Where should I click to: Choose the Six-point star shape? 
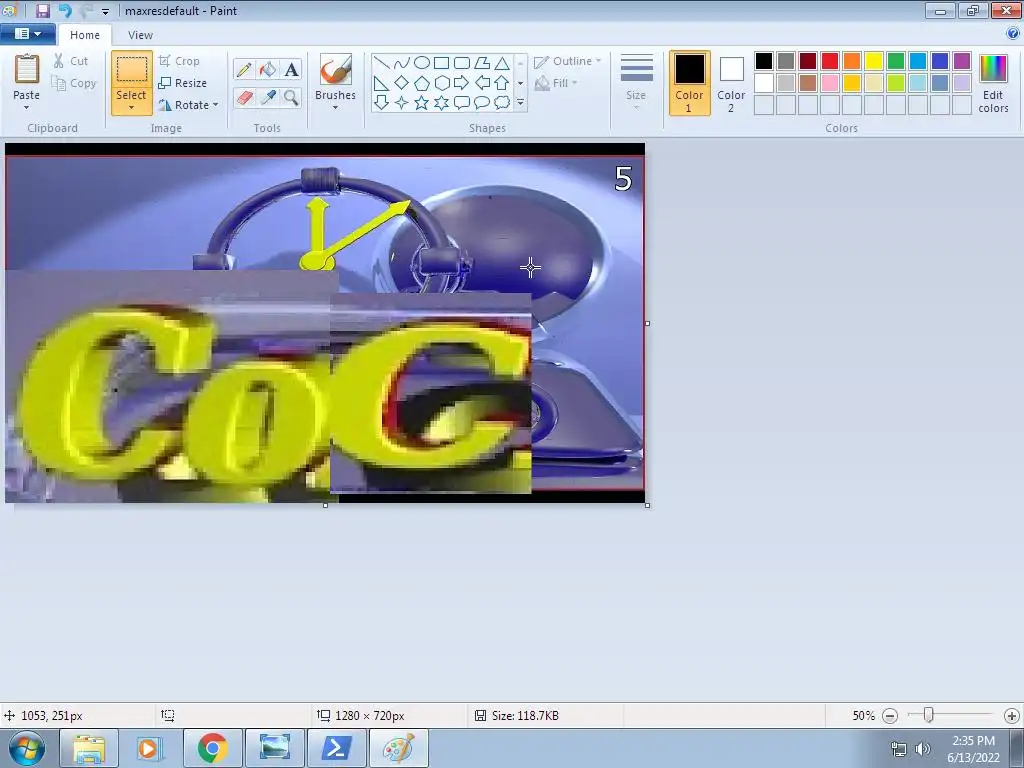441,103
